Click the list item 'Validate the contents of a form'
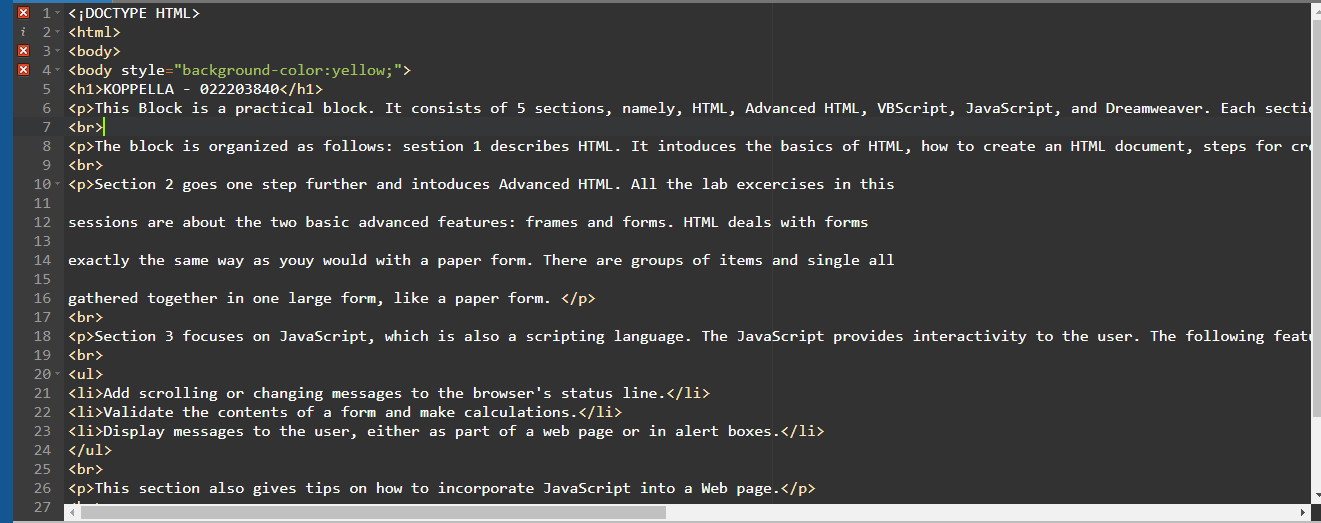Screen dimensions: 1321x523 coord(345,412)
